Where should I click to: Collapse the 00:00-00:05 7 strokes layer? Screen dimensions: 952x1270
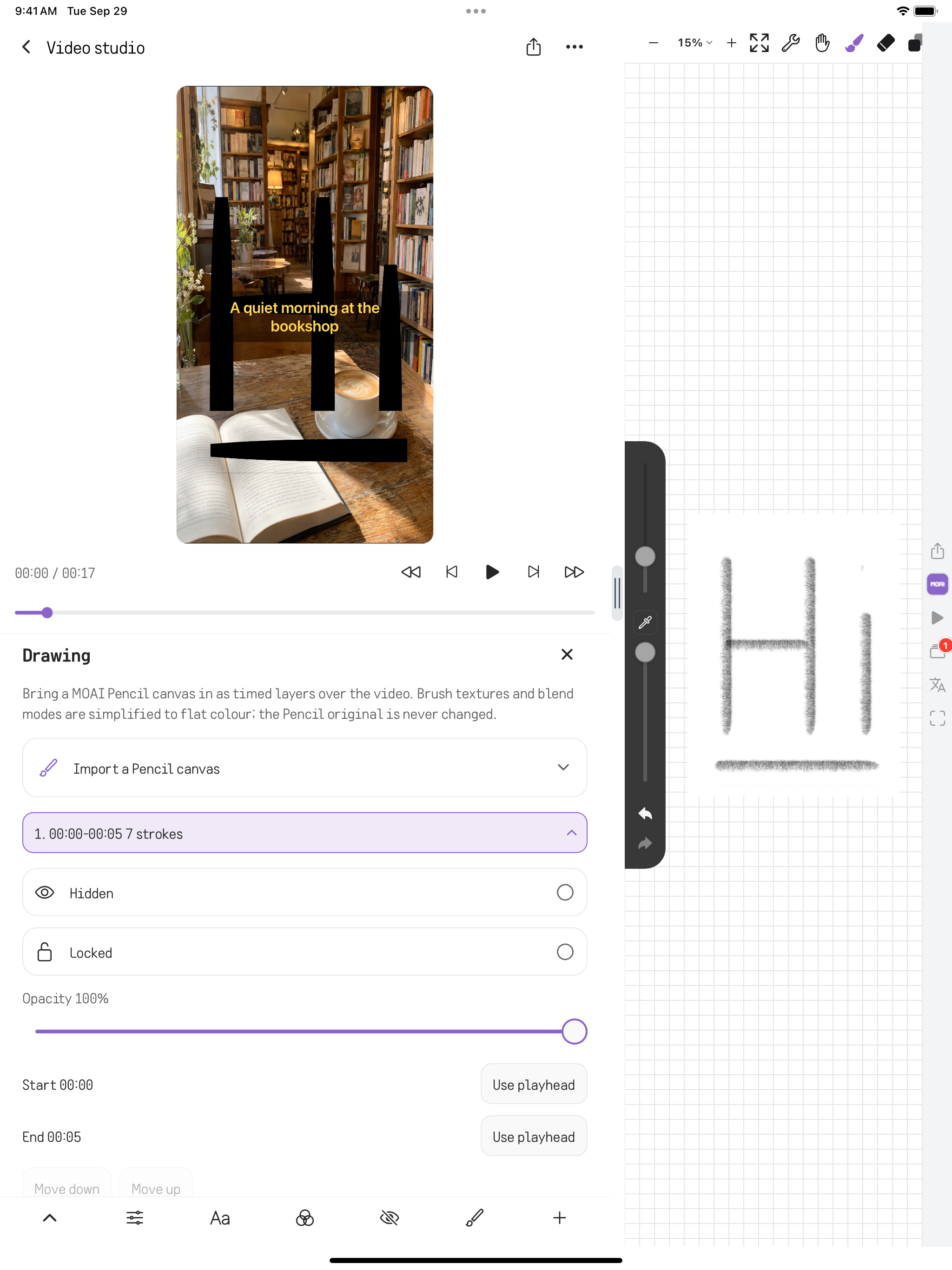click(x=304, y=833)
